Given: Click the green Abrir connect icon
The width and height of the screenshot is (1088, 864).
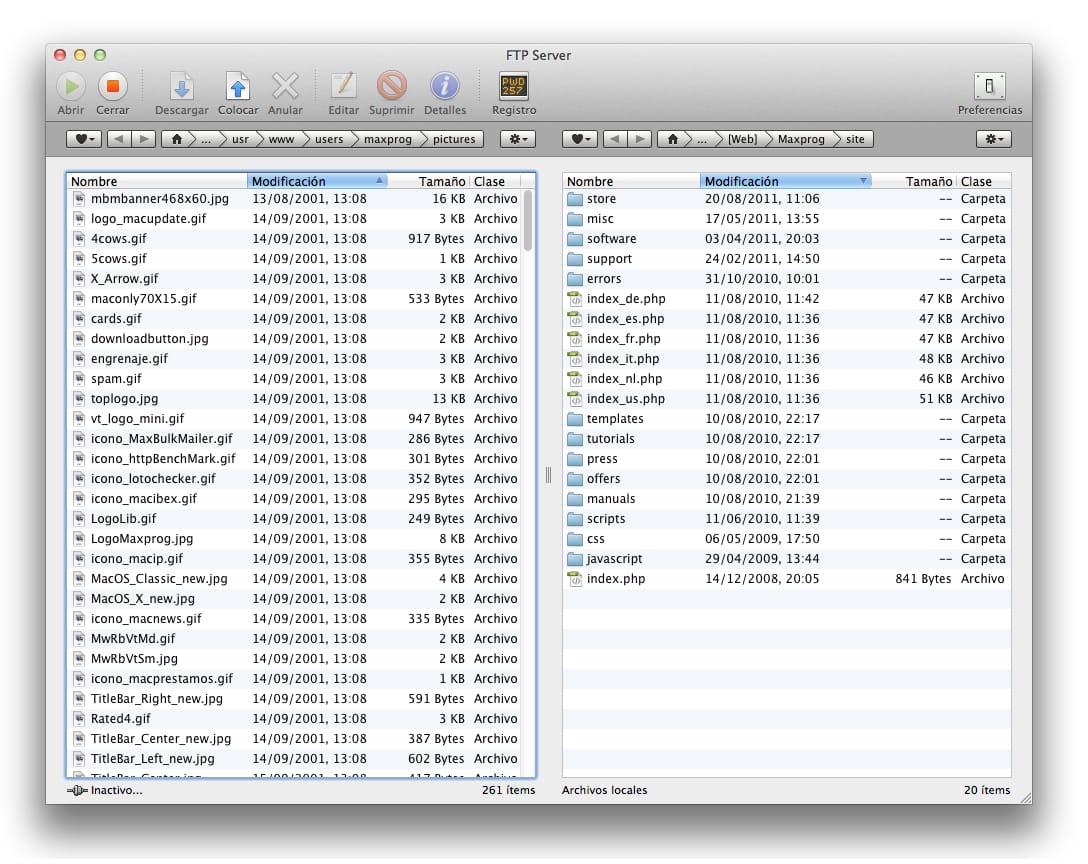Looking at the screenshot, I should (71, 86).
